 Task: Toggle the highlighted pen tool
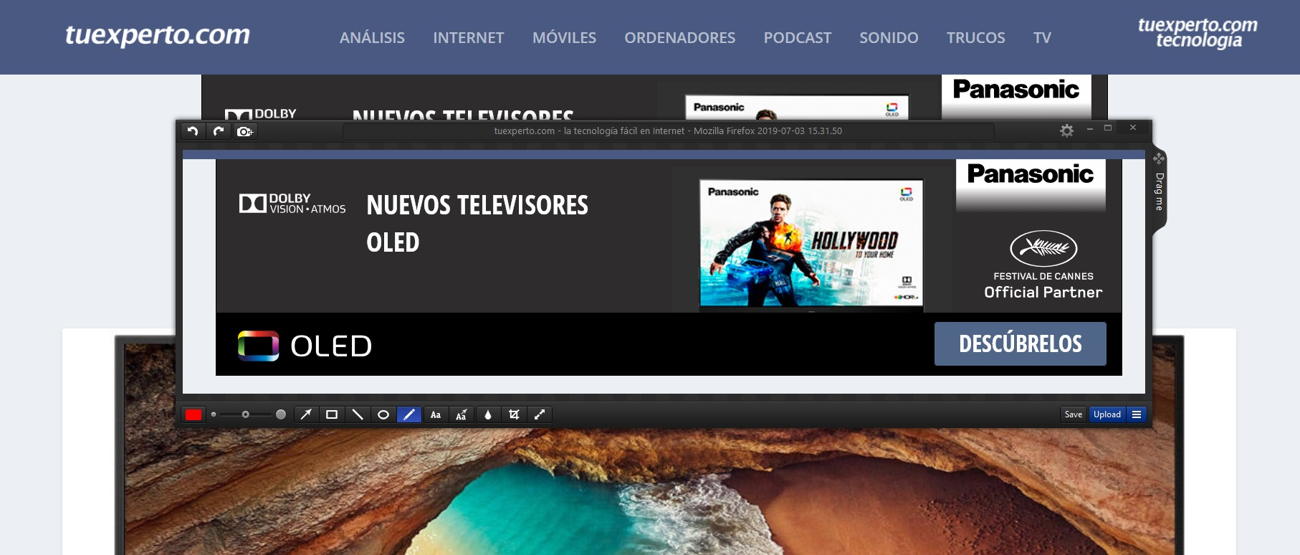[x=409, y=415]
